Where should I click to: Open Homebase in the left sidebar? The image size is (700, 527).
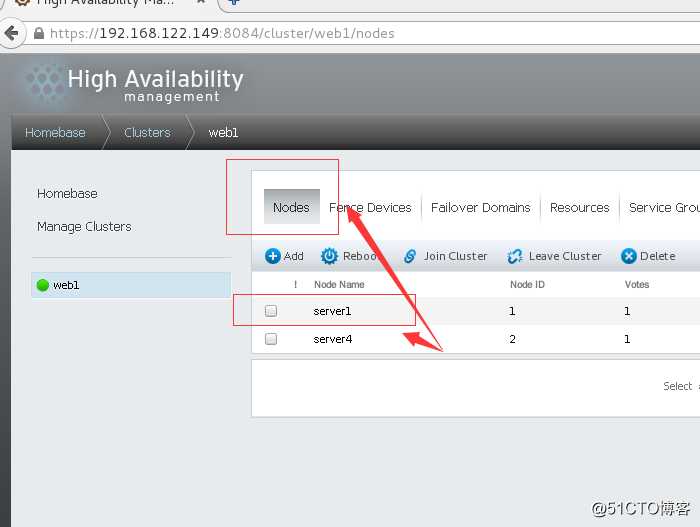click(x=67, y=193)
